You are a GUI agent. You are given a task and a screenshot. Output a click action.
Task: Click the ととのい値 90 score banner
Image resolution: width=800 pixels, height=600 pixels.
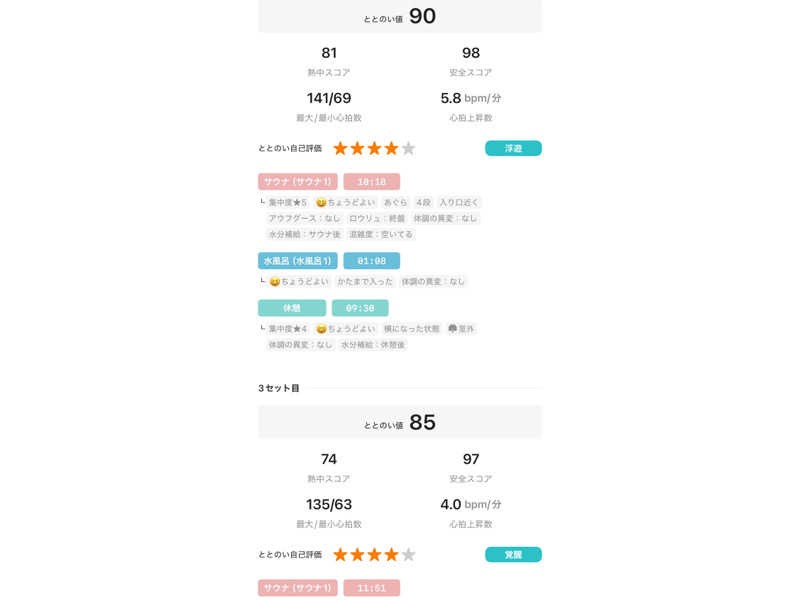click(x=400, y=16)
